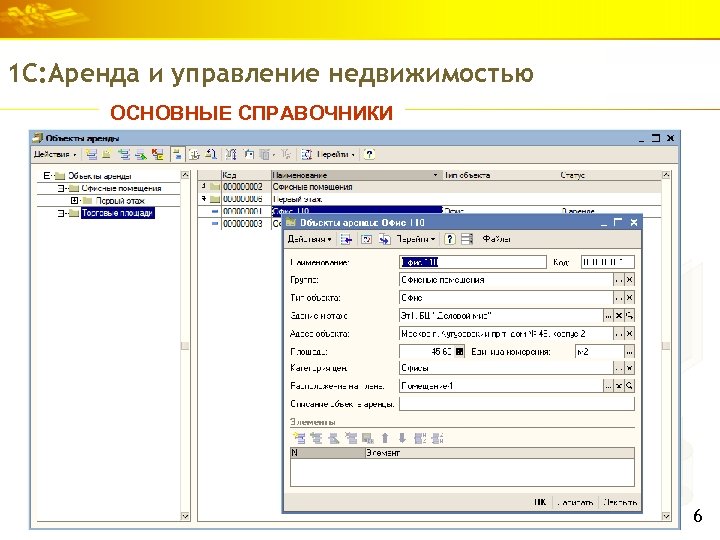
Task: Select the row with code 000000002
Action: coord(430,187)
